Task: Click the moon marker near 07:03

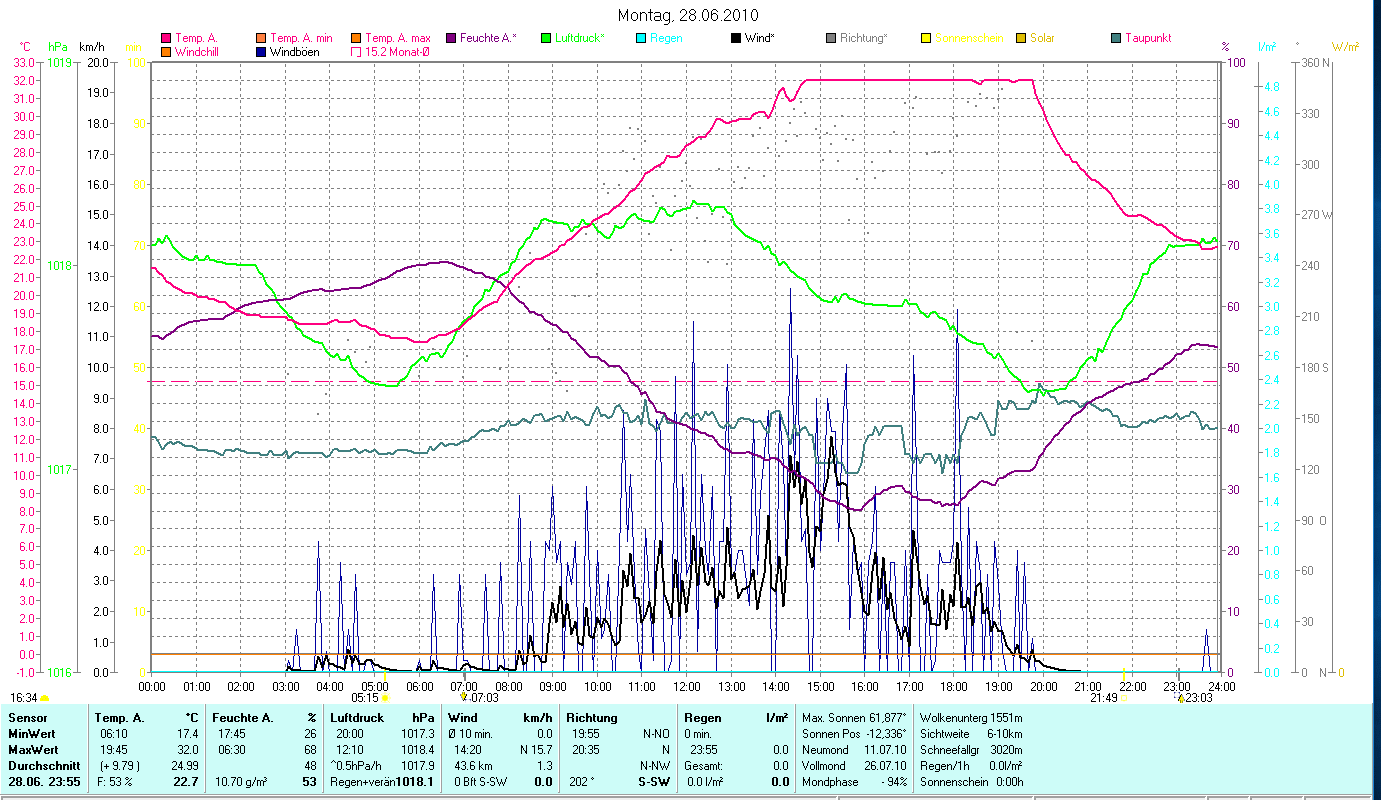Action: click(463, 698)
